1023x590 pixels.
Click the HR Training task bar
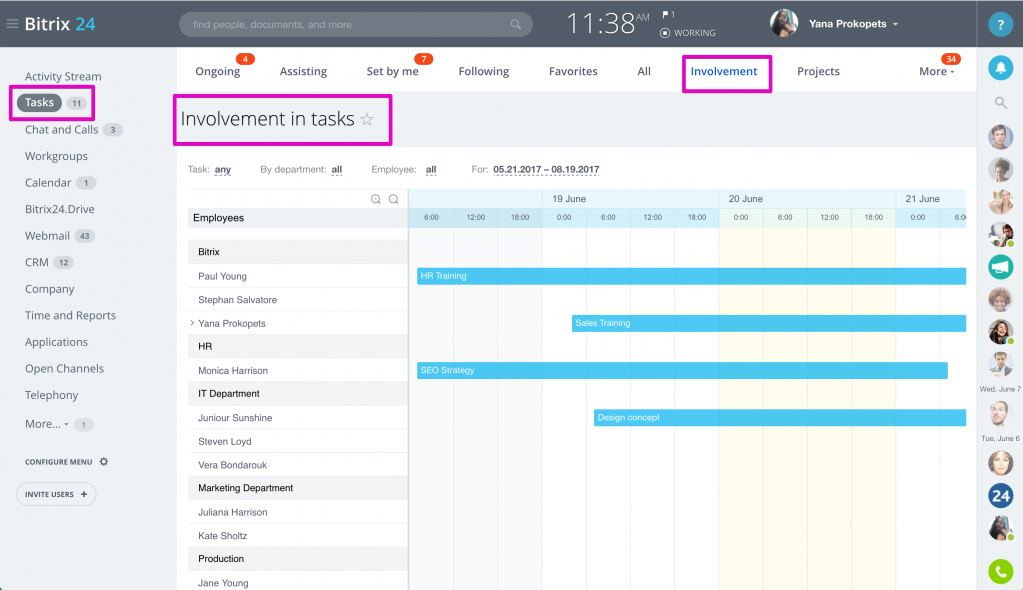pyautogui.click(x=692, y=276)
